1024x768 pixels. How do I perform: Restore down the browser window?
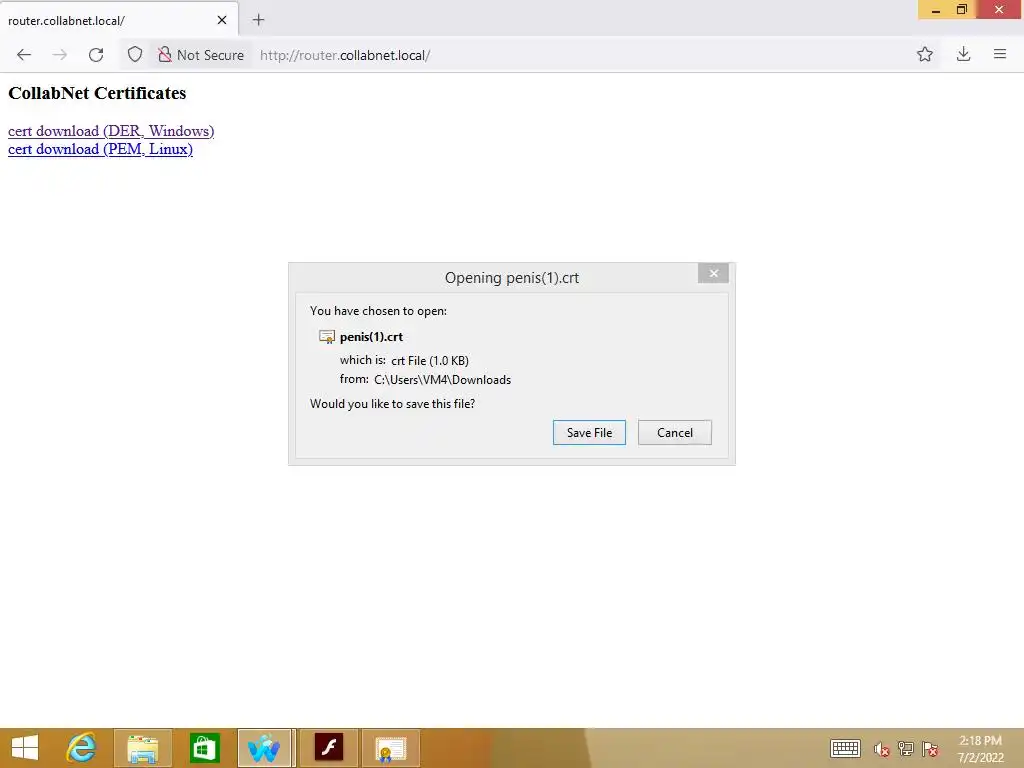pyautogui.click(x=962, y=10)
